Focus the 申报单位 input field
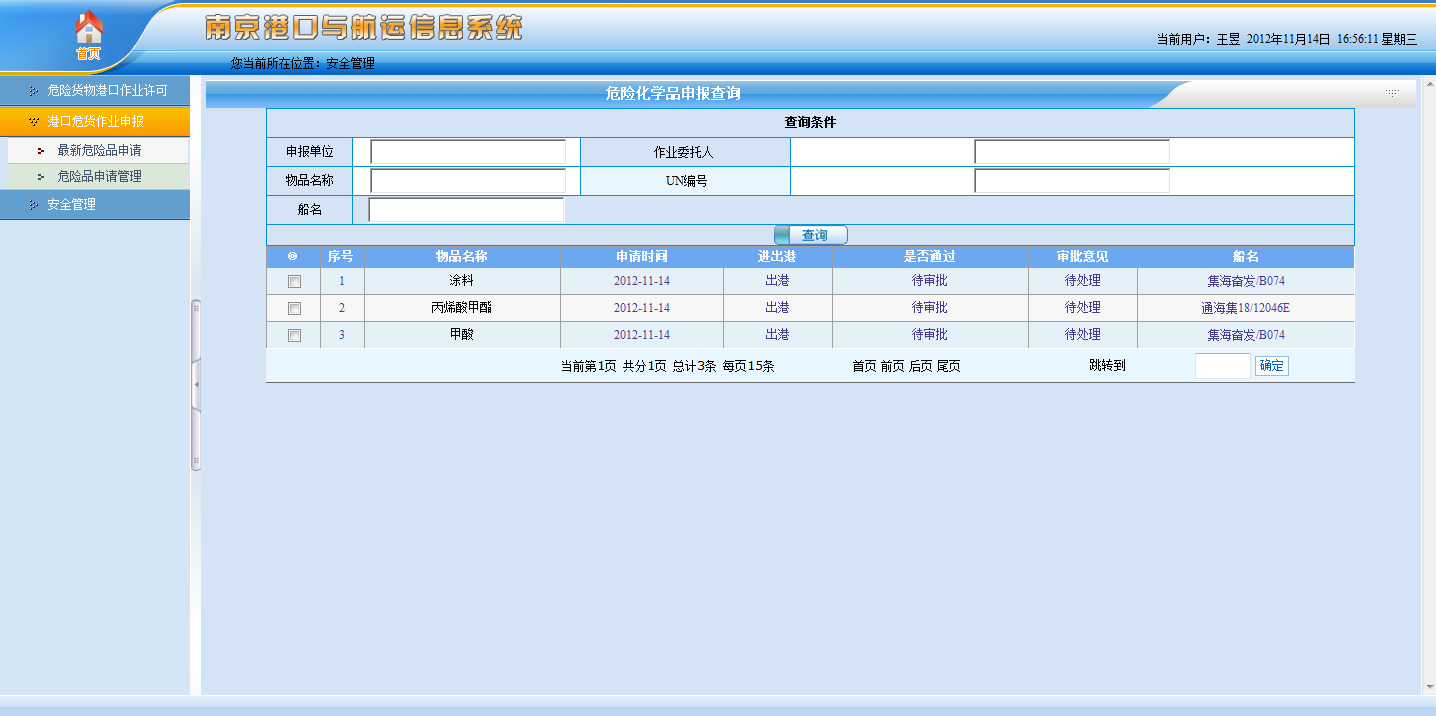The height and width of the screenshot is (716, 1436). click(468, 152)
